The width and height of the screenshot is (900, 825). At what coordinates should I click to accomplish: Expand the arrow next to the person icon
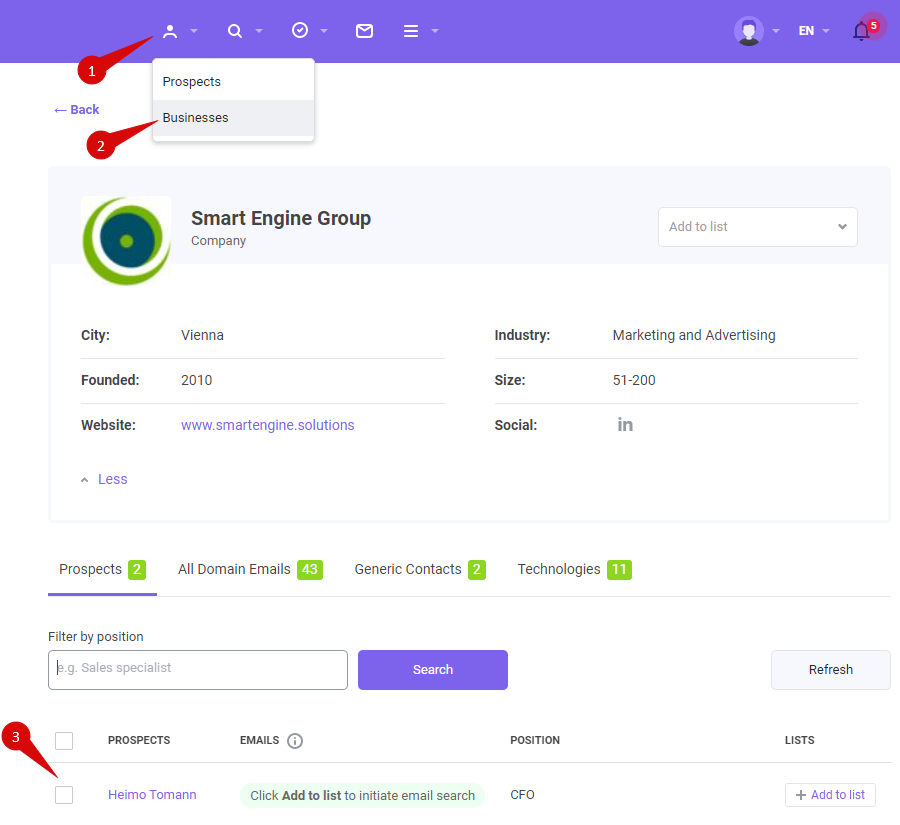tap(194, 31)
